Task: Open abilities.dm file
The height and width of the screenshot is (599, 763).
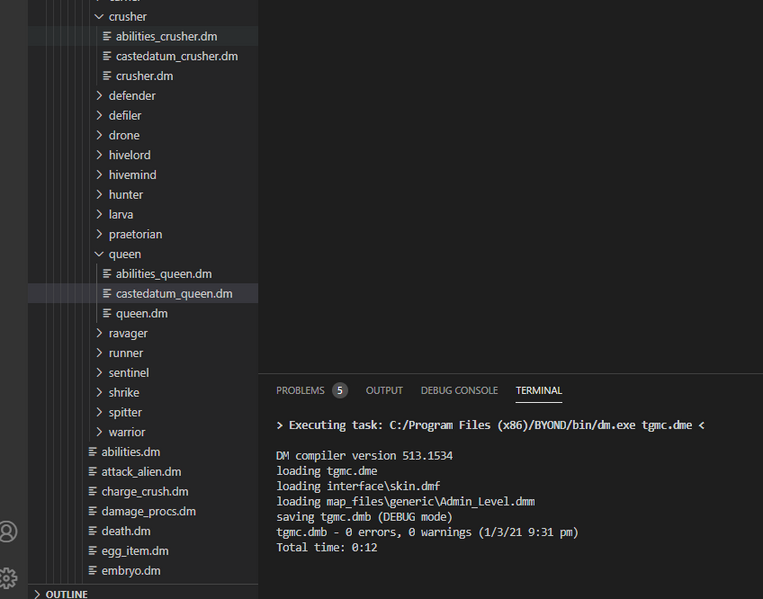Action: point(130,452)
